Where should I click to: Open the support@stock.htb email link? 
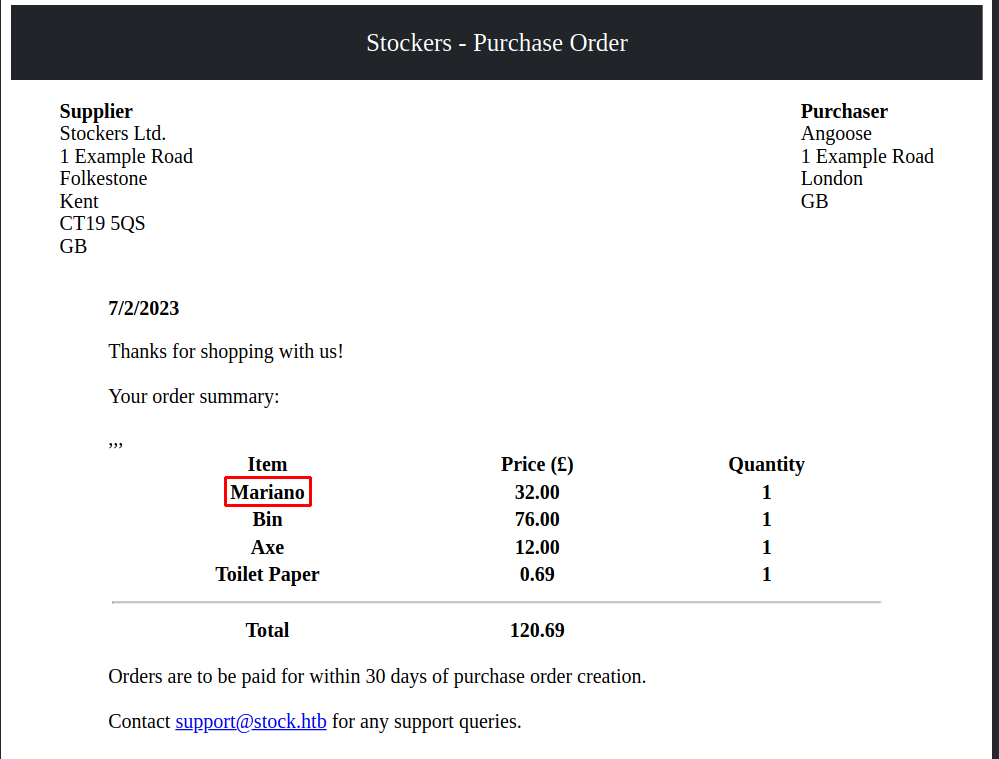click(x=251, y=721)
